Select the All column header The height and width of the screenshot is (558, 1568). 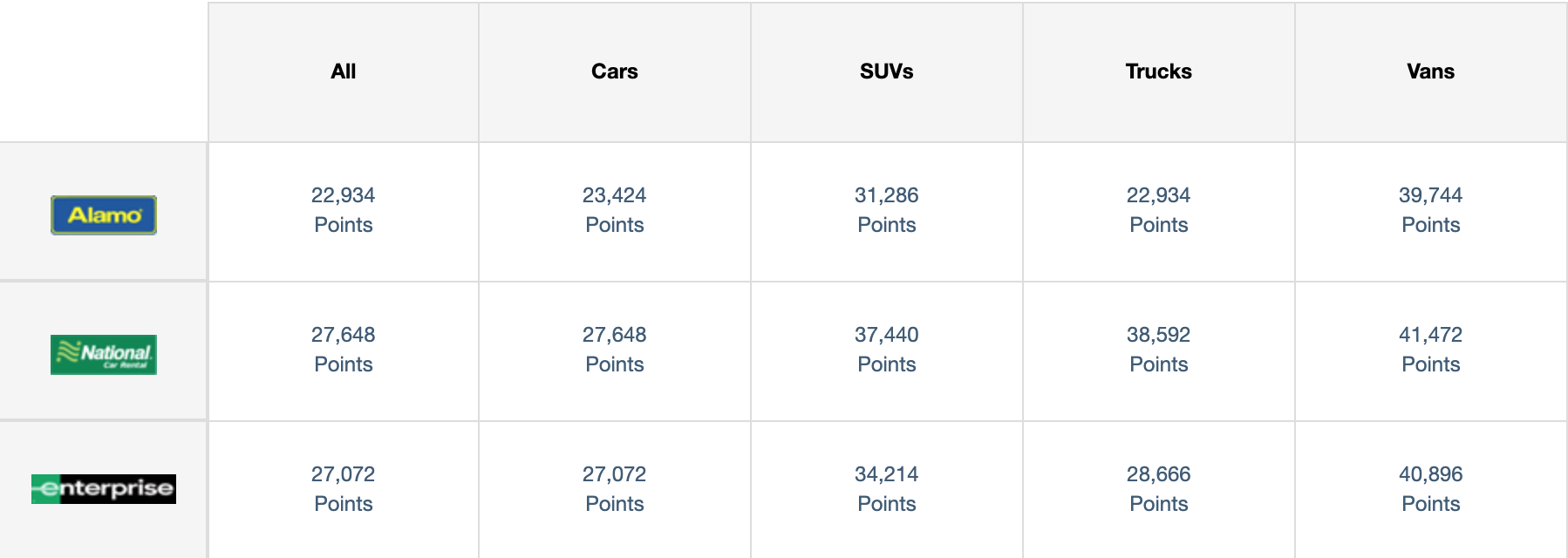pyautogui.click(x=344, y=72)
